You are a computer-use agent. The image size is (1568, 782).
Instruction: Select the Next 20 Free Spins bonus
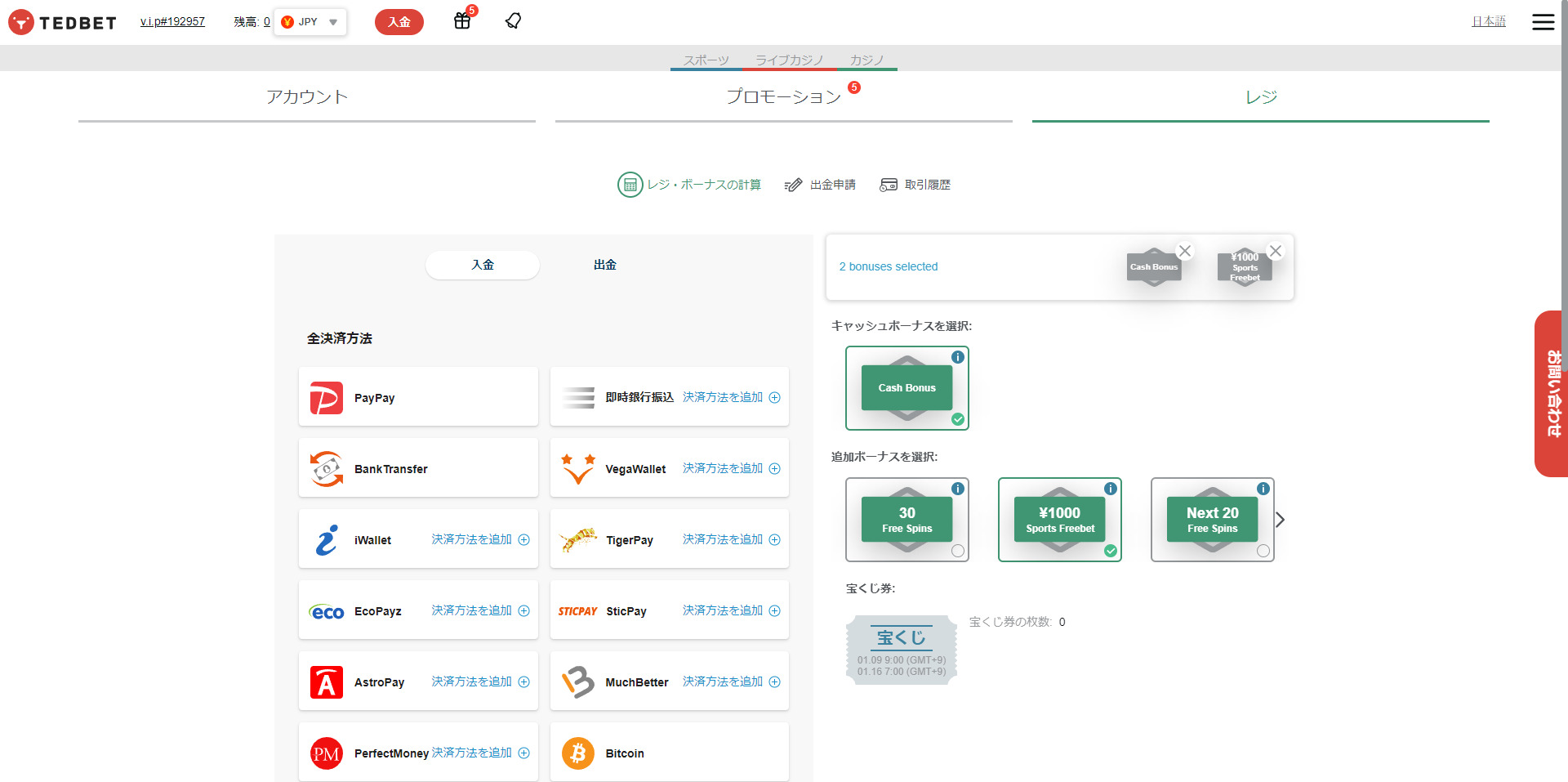click(1213, 520)
